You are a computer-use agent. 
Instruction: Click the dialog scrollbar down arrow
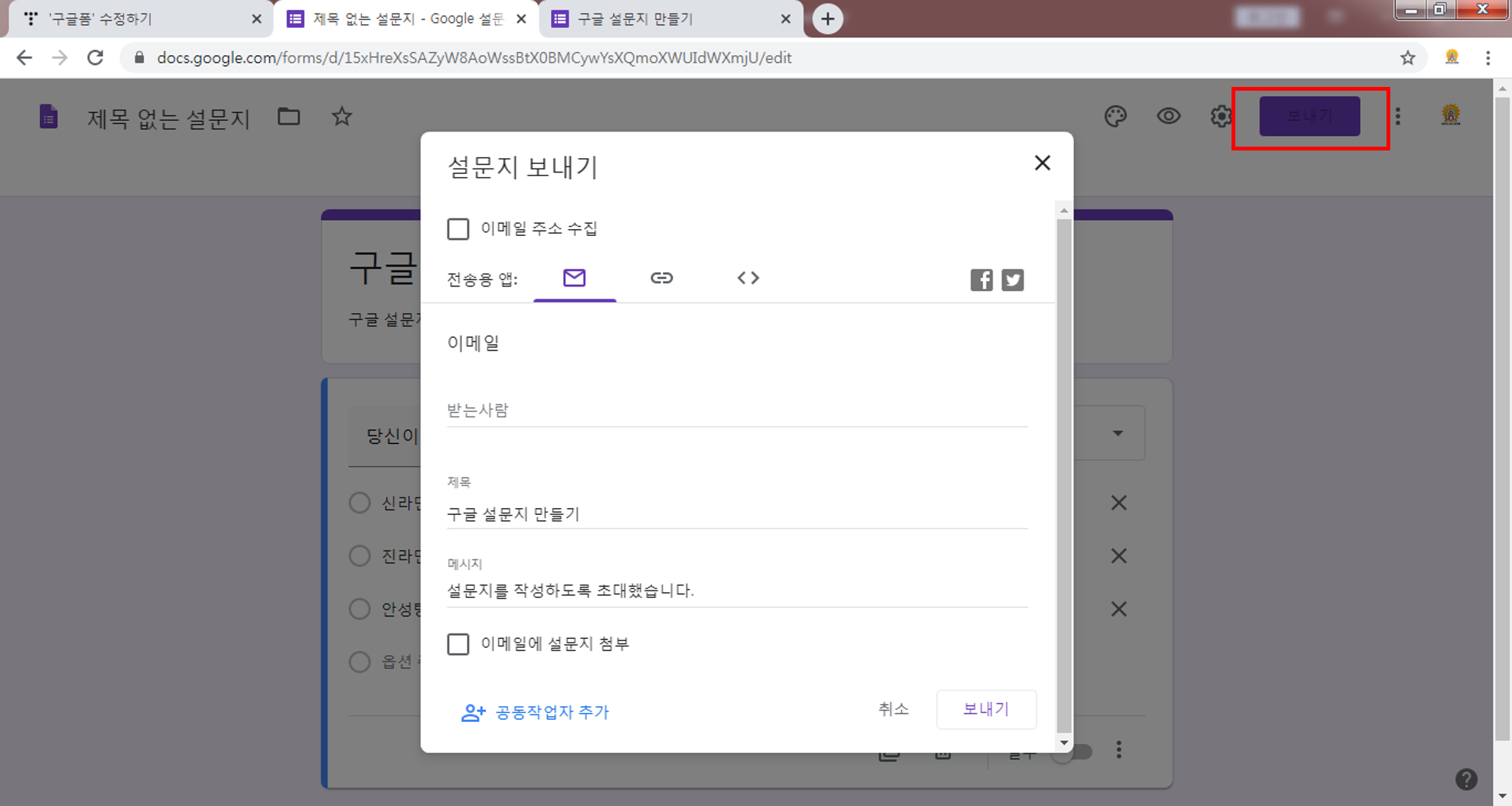point(1064,742)
